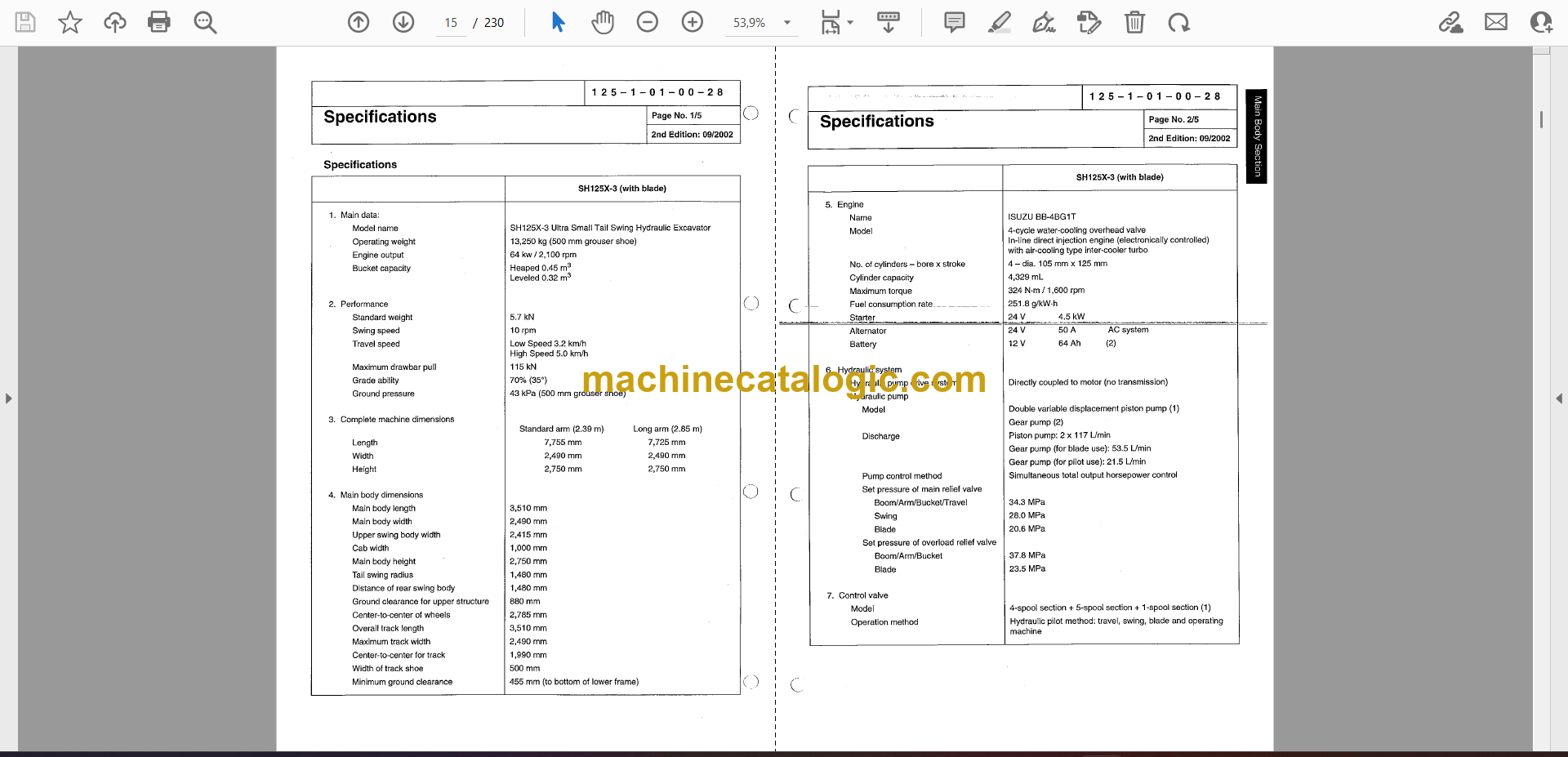Expand the page fit options arrow

coord(850,23)
